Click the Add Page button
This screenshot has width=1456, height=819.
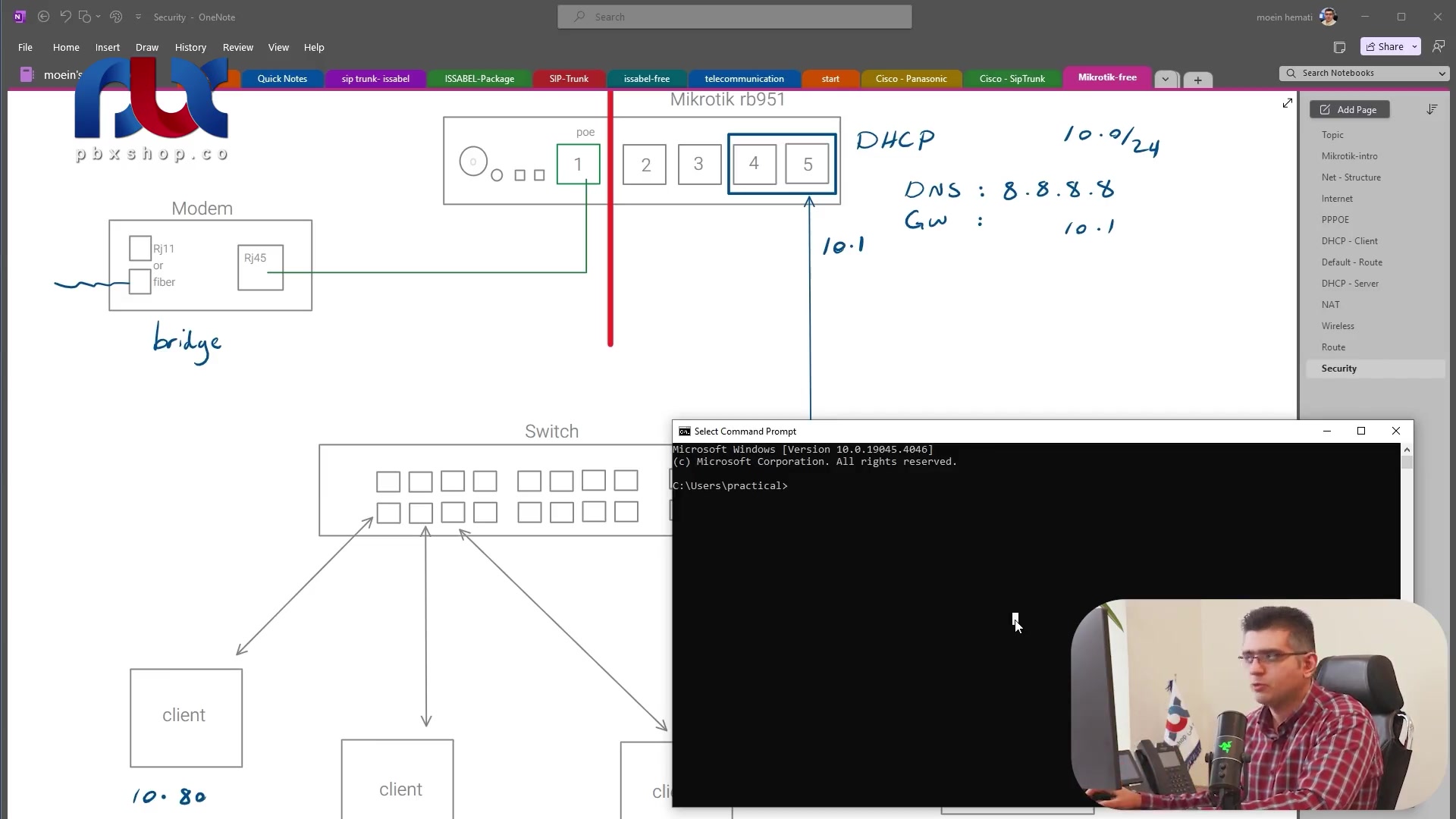click(x=1349, y=110)
